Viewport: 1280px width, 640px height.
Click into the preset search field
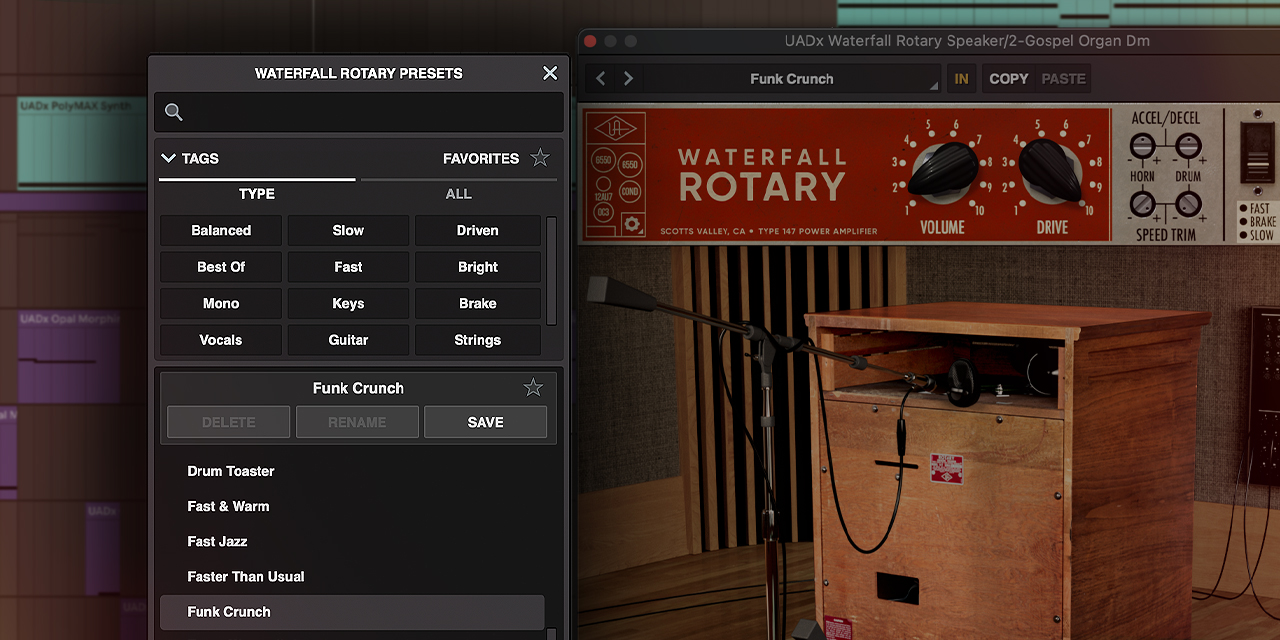(359, 112)
